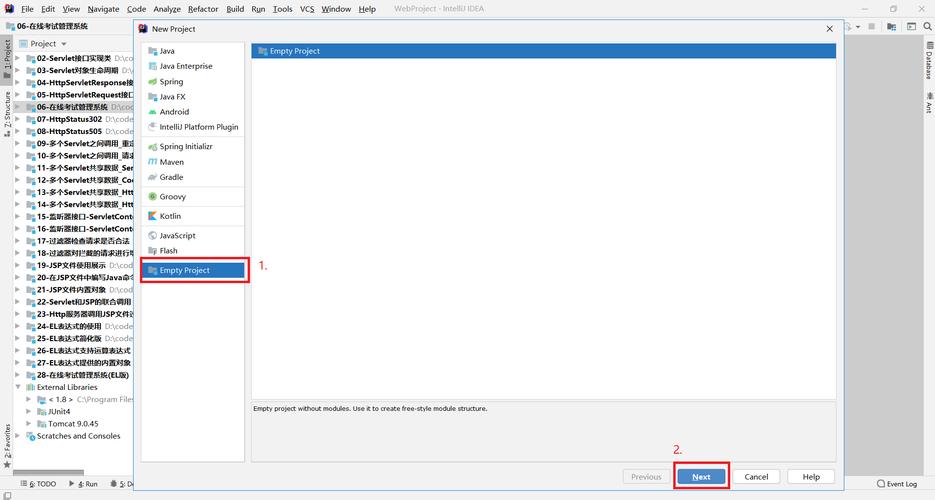Click the Cancel button
The image size is (935, 500).
click(x=756, y=477)
